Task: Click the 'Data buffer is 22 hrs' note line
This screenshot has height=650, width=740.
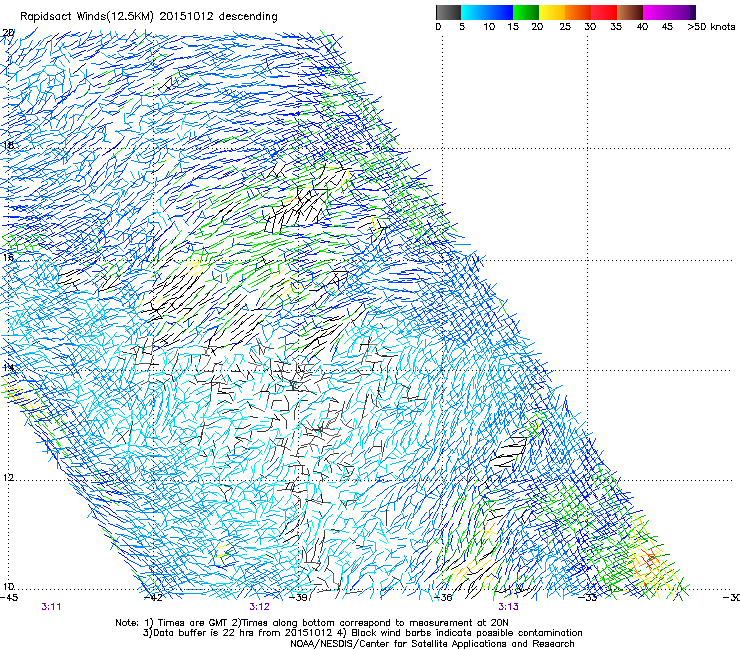Action: click(x=362, y=633)
